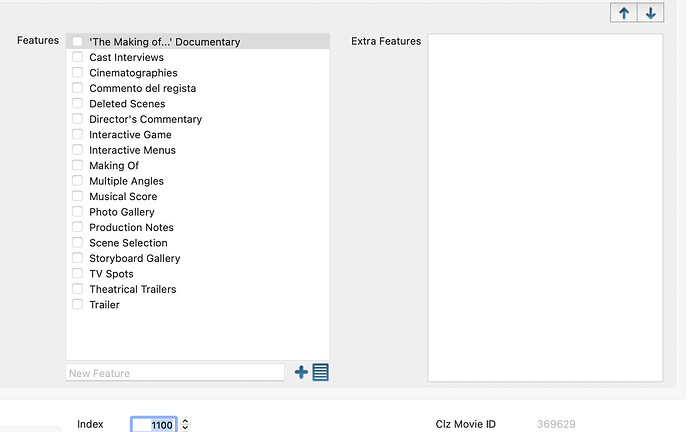Image resolution: width=690 pixels, height=432 pixels.
Task: Click the Index value stepper arrows
Action: (x=185, y=425)
